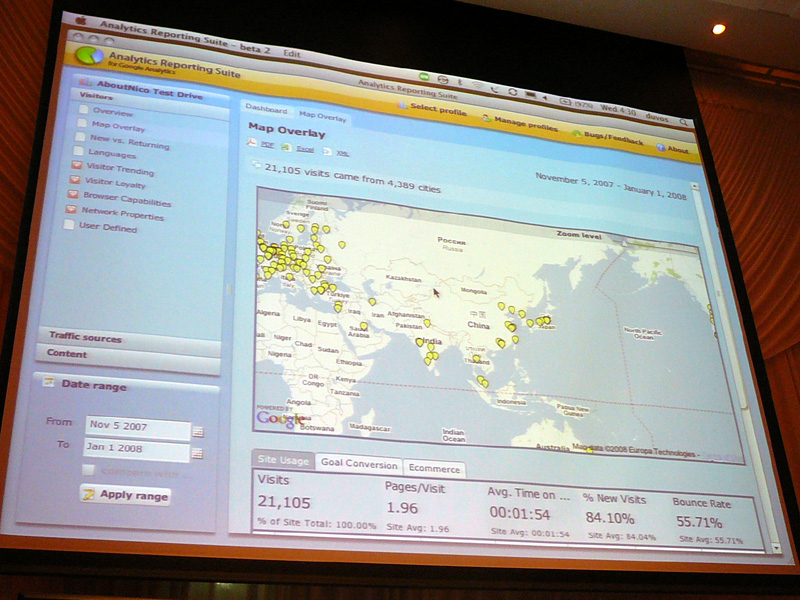Click the sync arrows menu bar icon
The height and width of the screenshot is (600, 800).
coord(512,92)
